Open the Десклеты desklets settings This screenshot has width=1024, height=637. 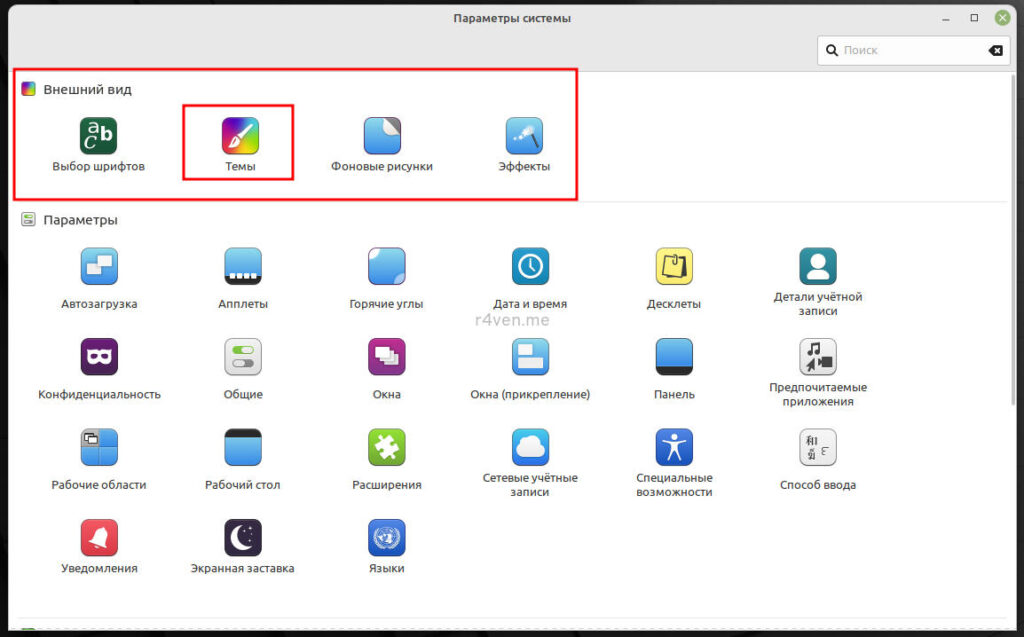674,267
